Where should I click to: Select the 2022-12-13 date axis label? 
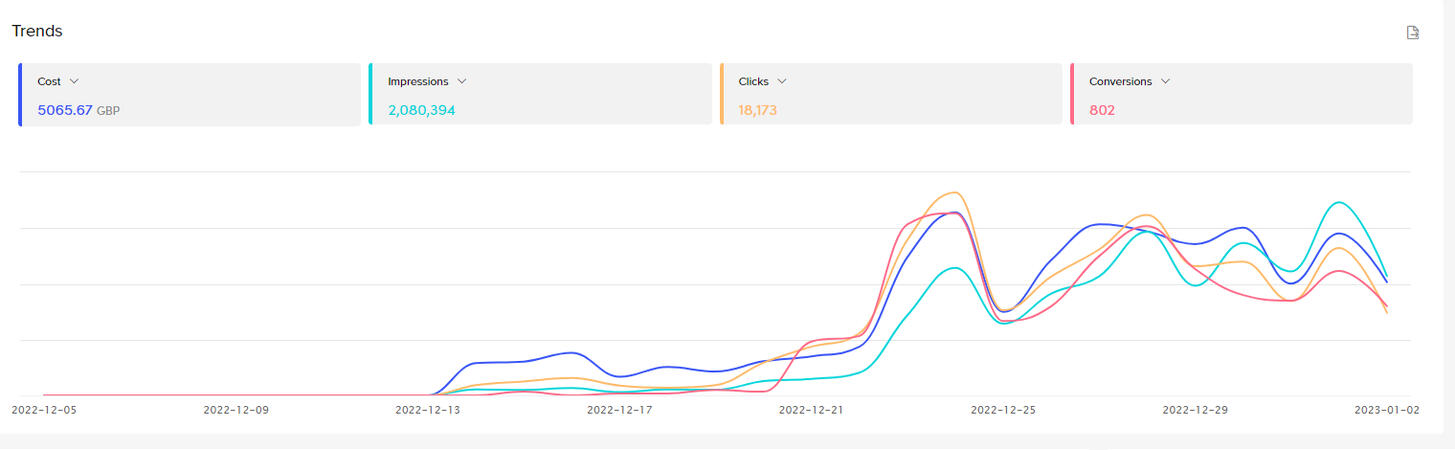click(428, 409)
